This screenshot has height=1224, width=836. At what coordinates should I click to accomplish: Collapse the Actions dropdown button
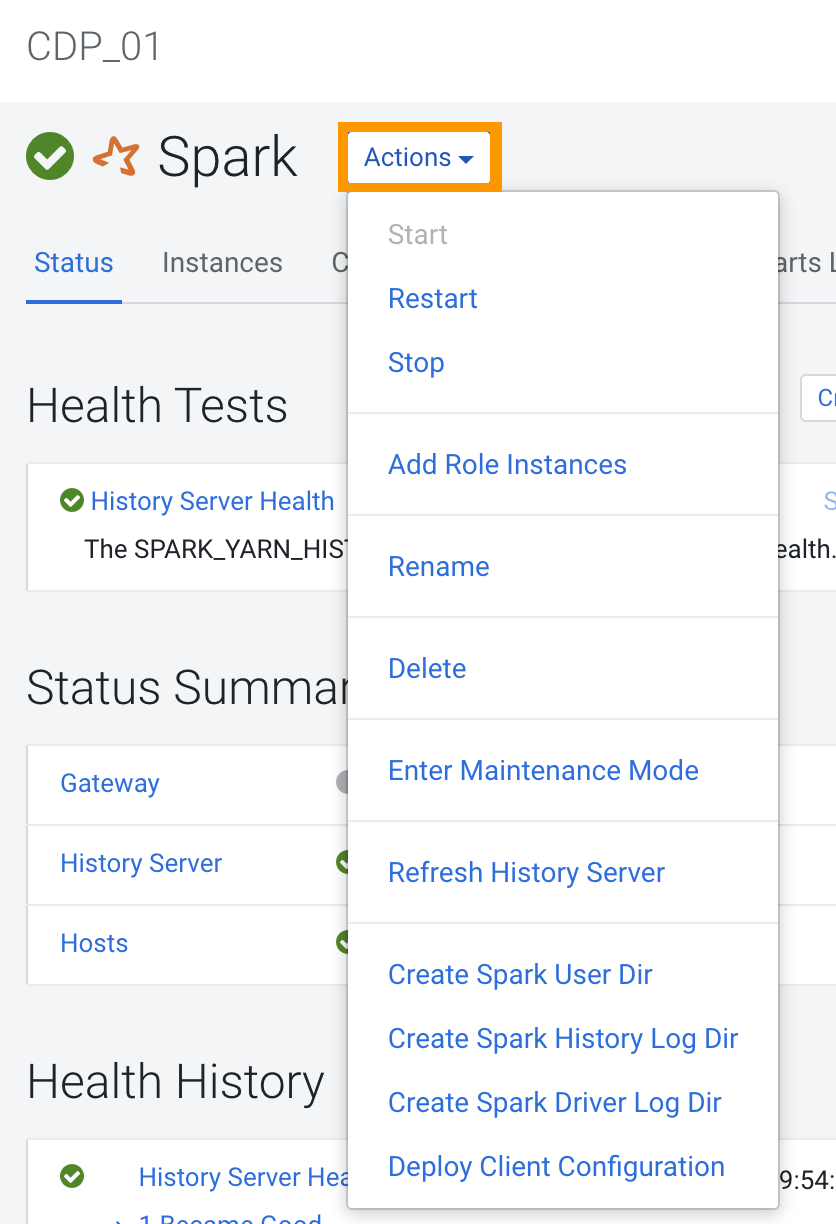click(x=419, y=157)
